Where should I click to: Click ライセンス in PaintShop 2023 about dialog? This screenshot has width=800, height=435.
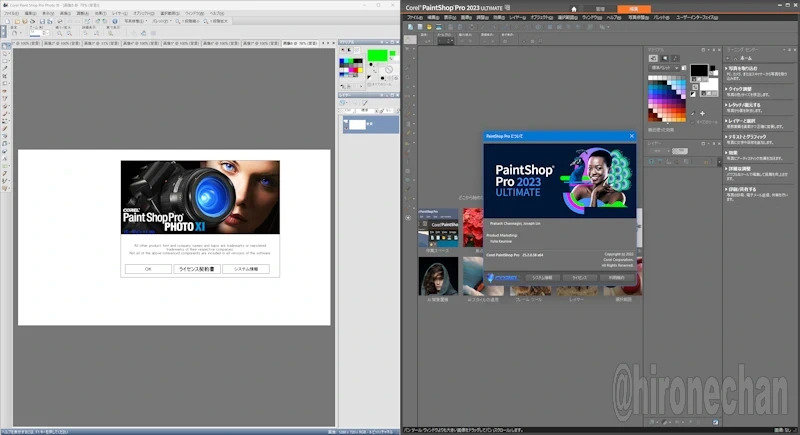580,278
